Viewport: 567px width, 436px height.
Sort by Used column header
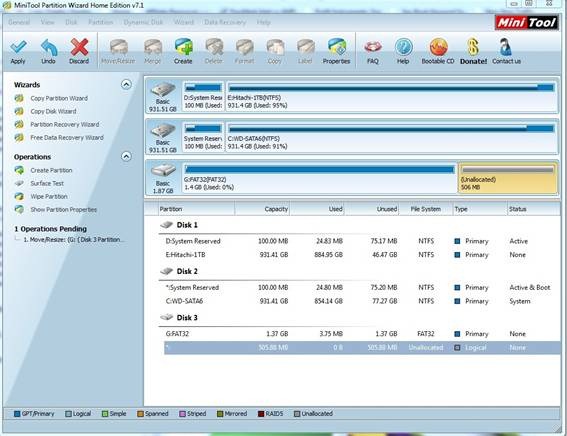pos(317,209)
